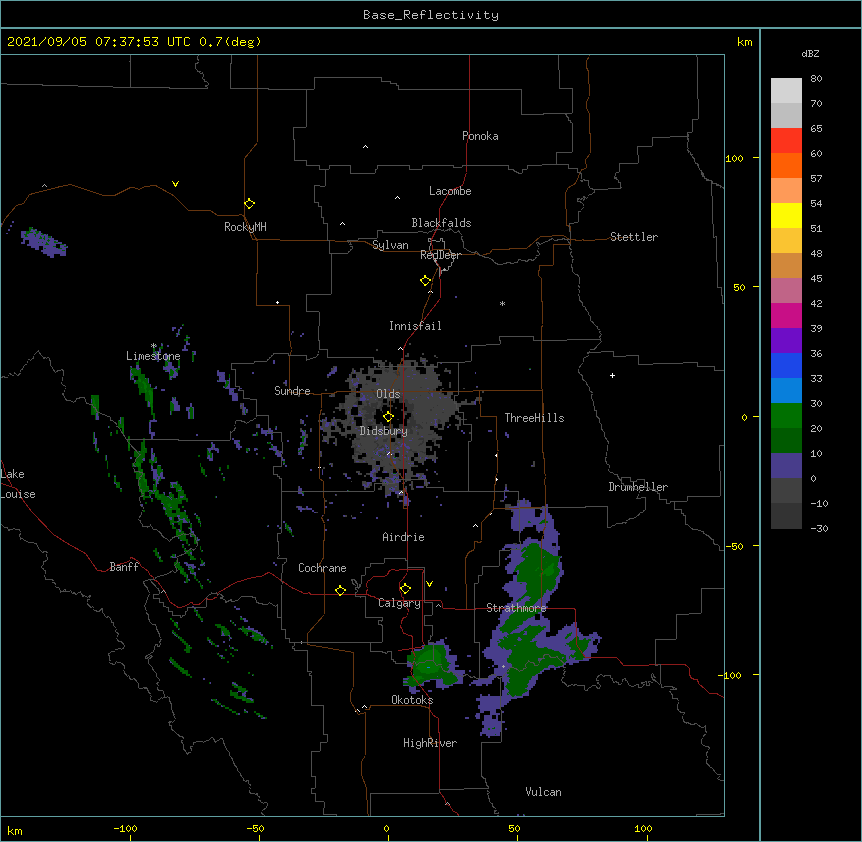
Task: Click the Strathmore town label
Action: pos(516,608)
